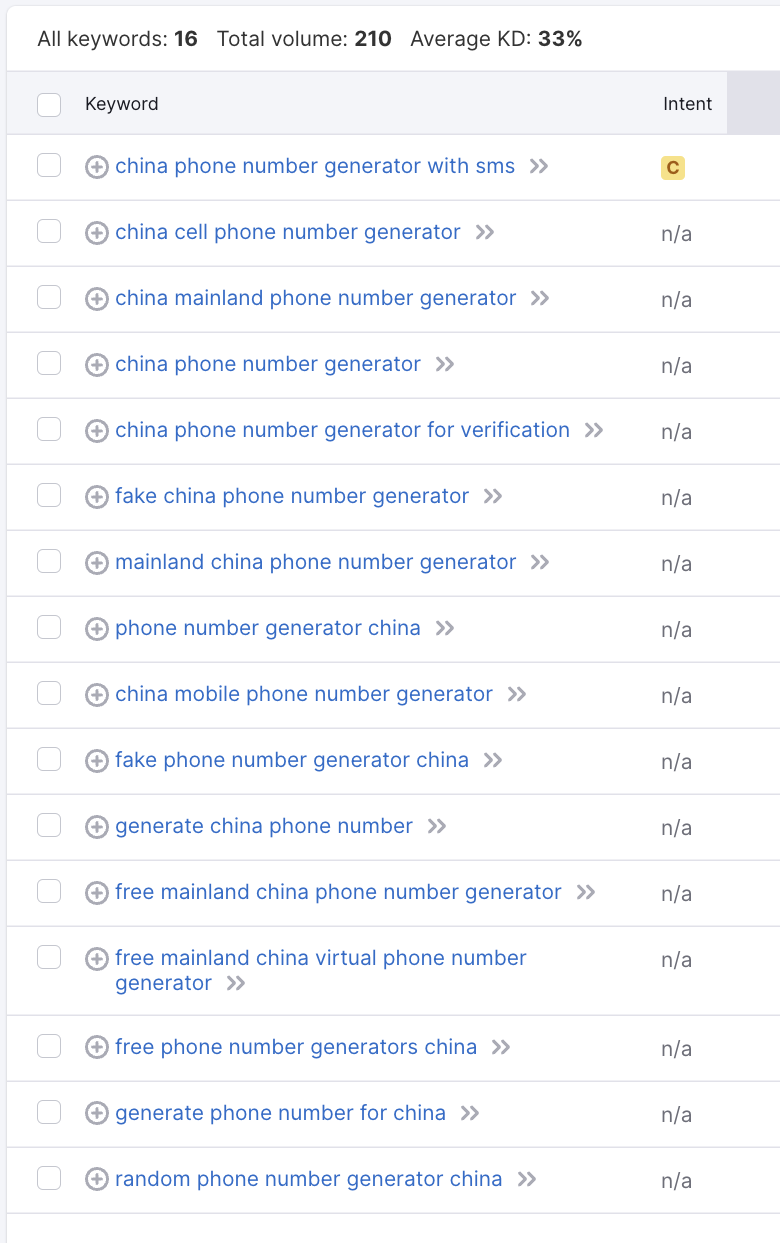
Task: Click plus icon for 'random phone number generator china'
Action: click(x=97, y=1180)
